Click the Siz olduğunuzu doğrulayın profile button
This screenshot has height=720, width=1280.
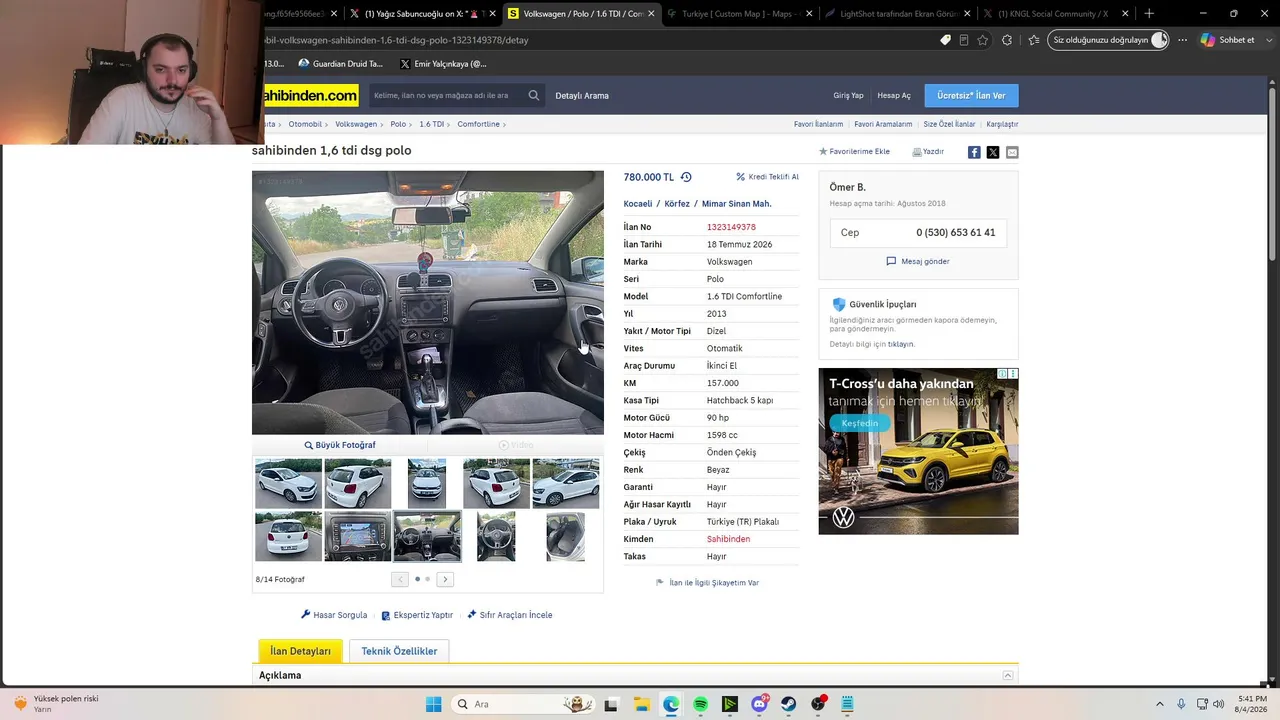pyautogui.click(x=1109, y=40)
